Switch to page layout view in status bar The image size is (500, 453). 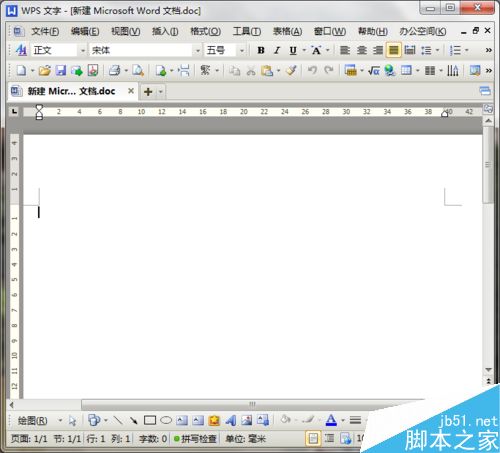[x=313, y=438]
